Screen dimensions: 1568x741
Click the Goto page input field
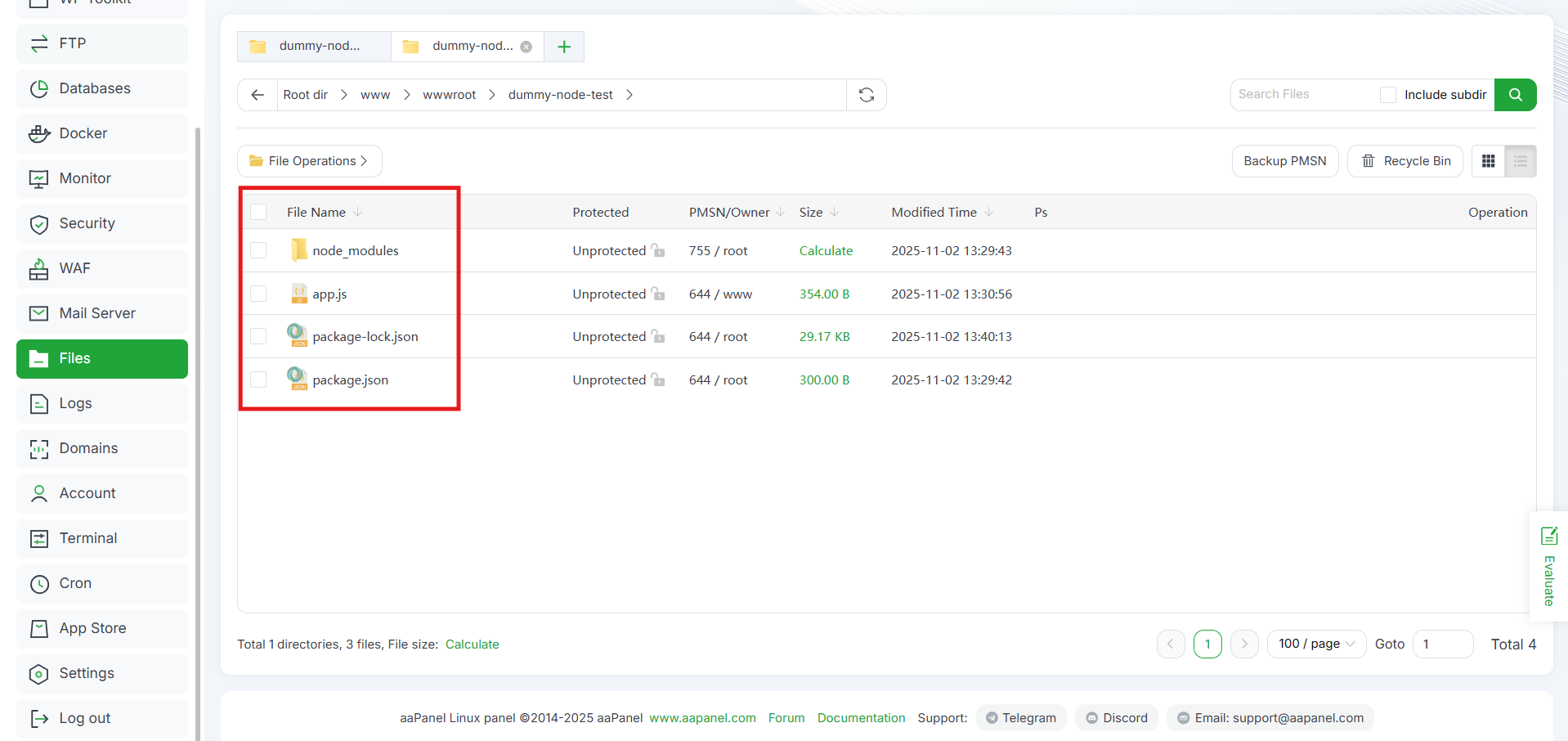tap(1443, 644)
